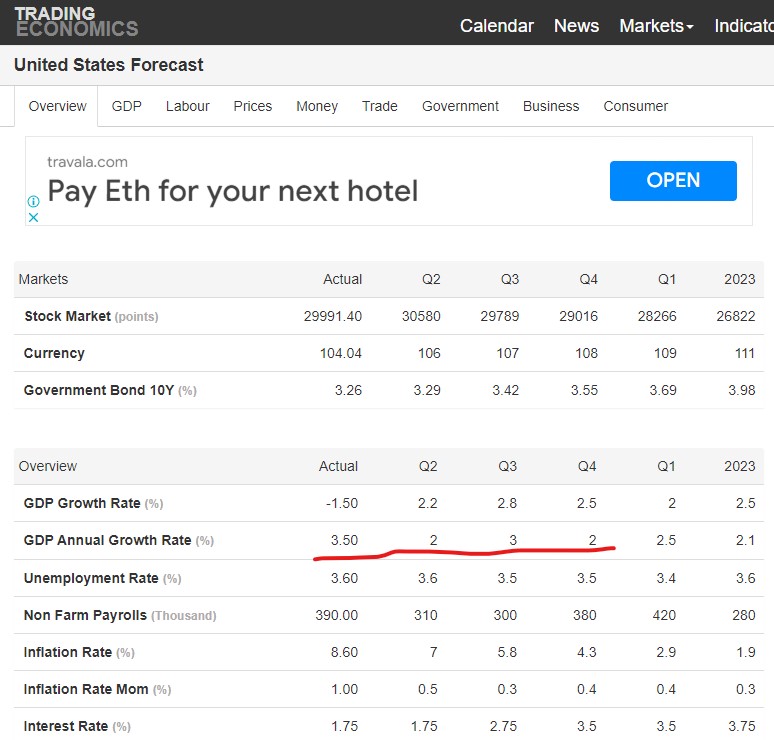Open the Calendar menu item

(x=497, y=26)
